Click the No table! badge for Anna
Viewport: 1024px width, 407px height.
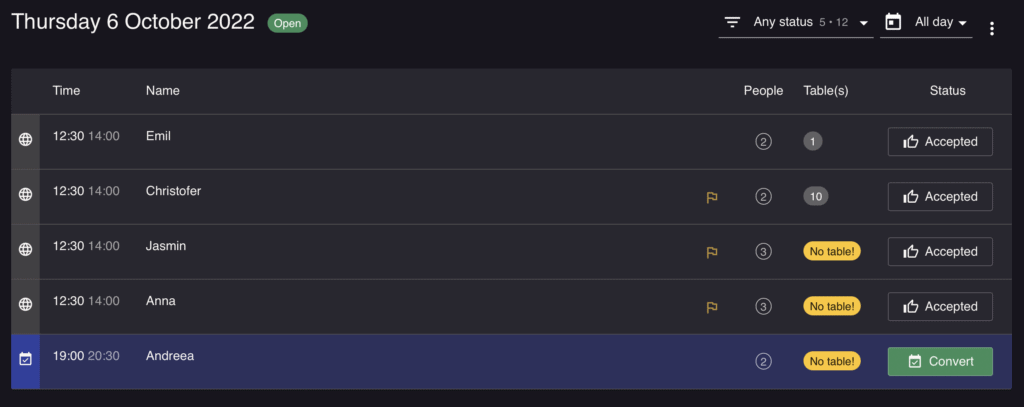tap(831, 306)
